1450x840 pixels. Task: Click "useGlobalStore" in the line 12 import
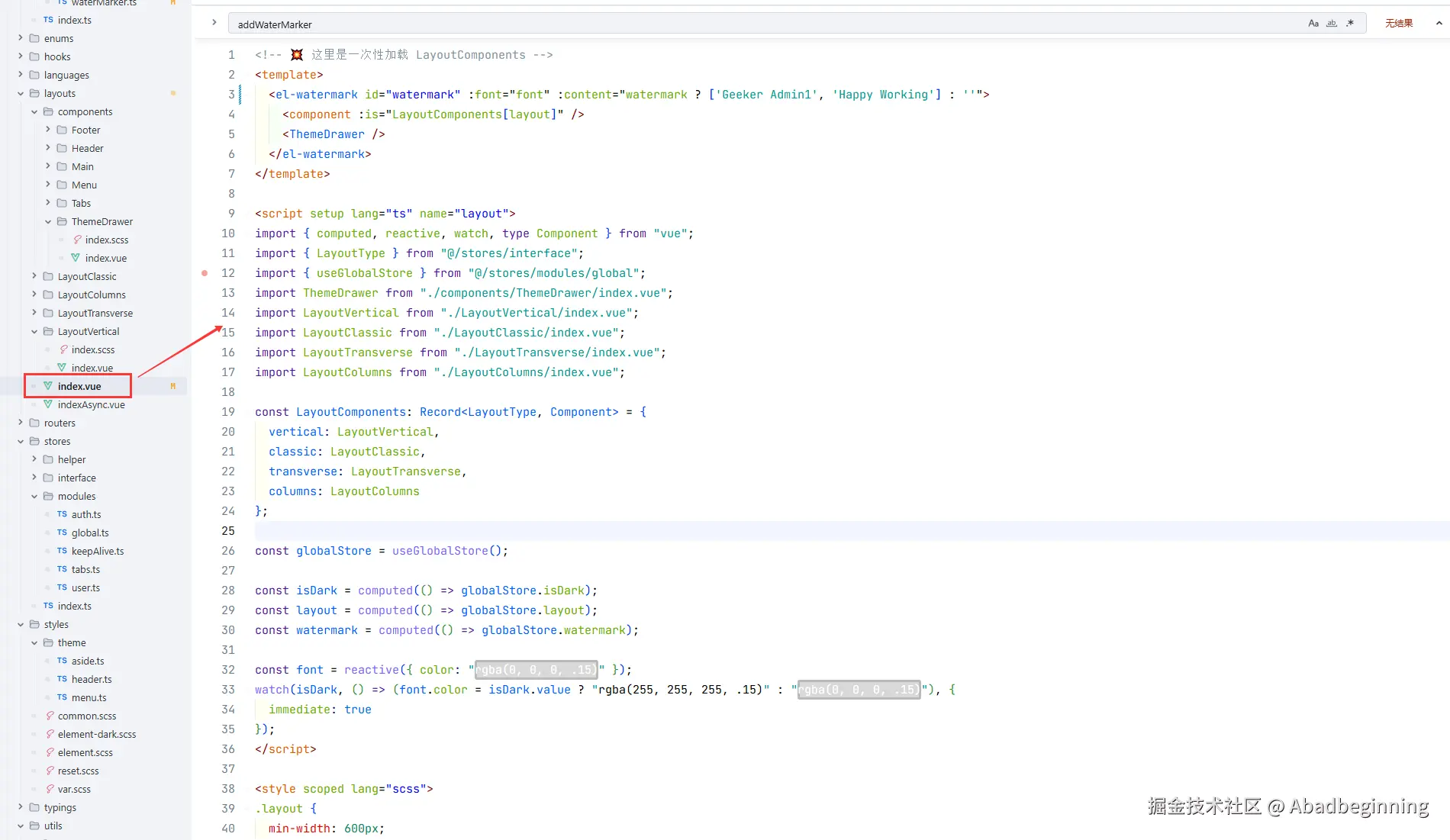click(x=365, y=273)
